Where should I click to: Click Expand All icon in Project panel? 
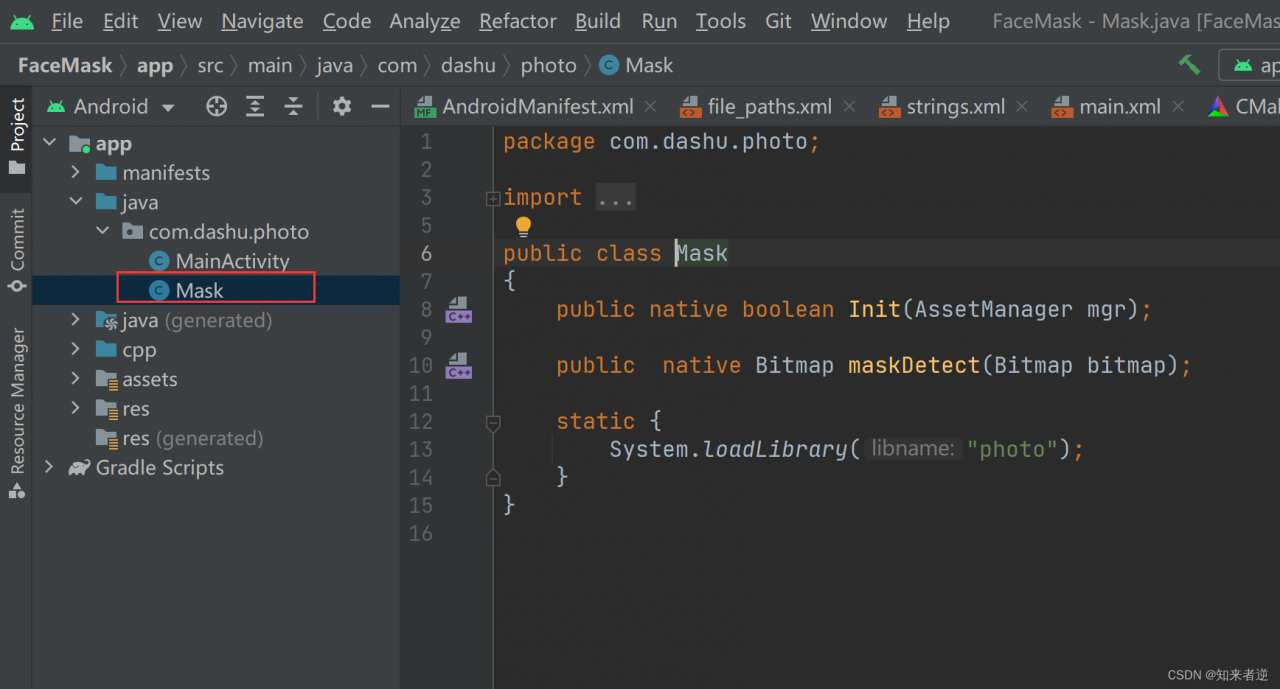pos(255,106)
